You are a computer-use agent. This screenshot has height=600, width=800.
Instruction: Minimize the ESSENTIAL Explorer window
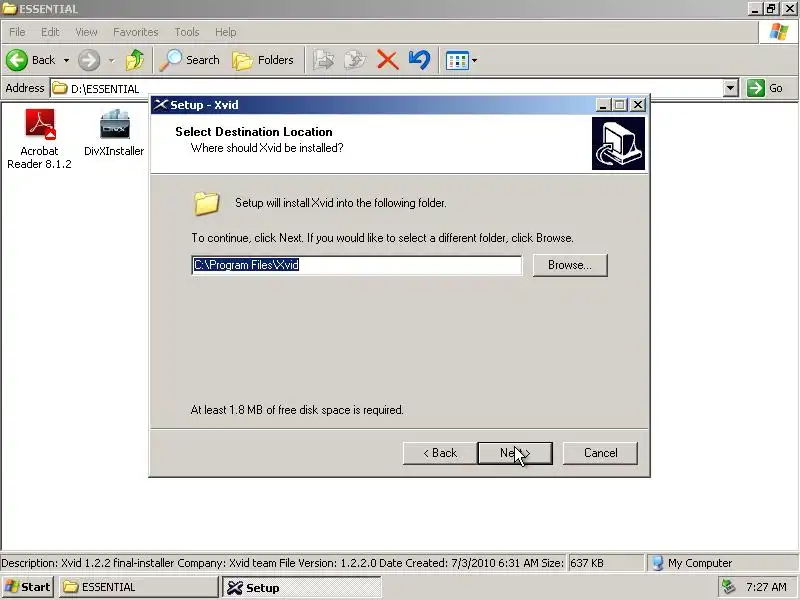tap(755, 9)
